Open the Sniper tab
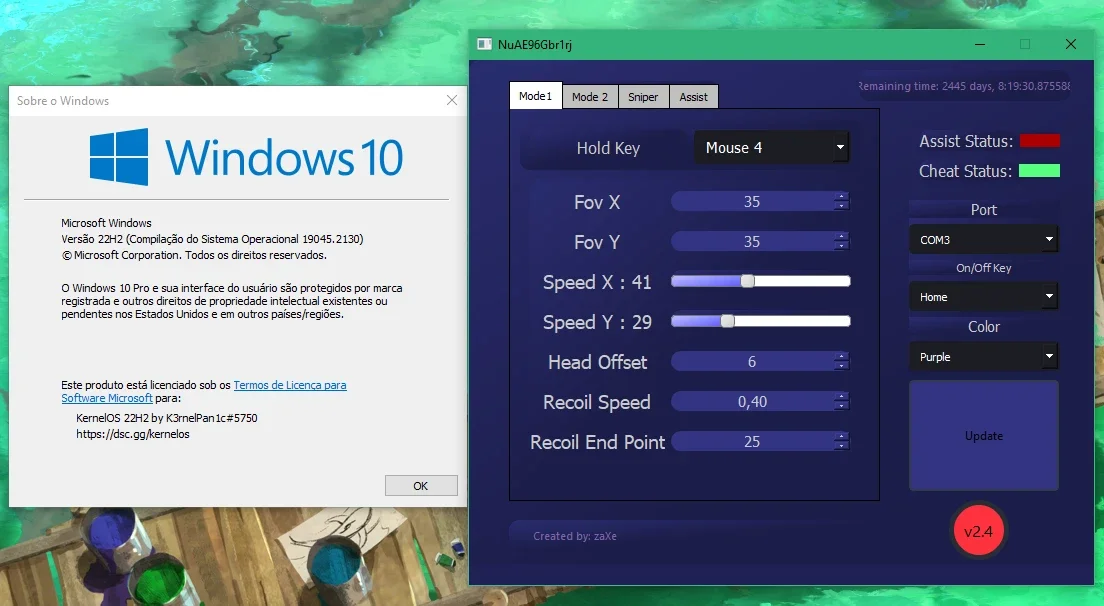The image size is (1104, 606). [643, 97]
